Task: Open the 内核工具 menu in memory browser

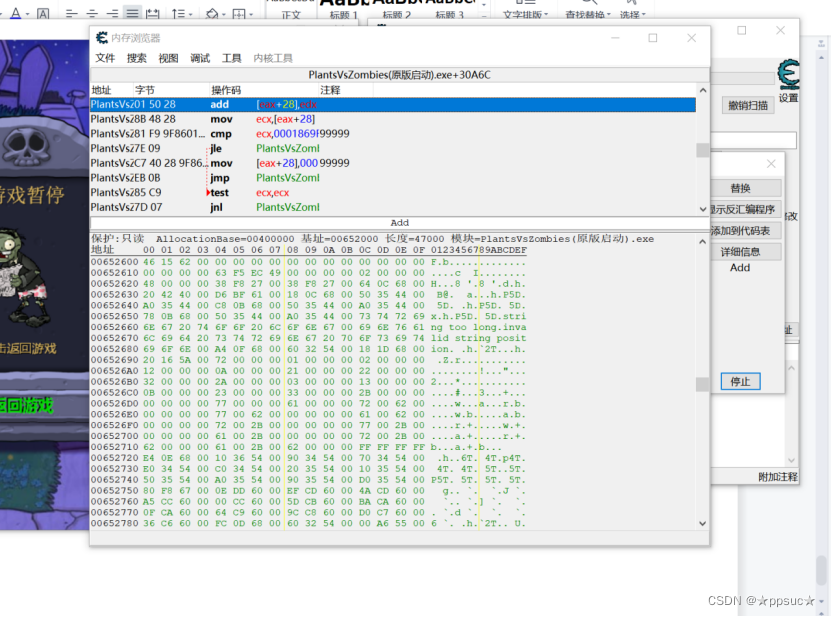Action: [x=272, y=58]
